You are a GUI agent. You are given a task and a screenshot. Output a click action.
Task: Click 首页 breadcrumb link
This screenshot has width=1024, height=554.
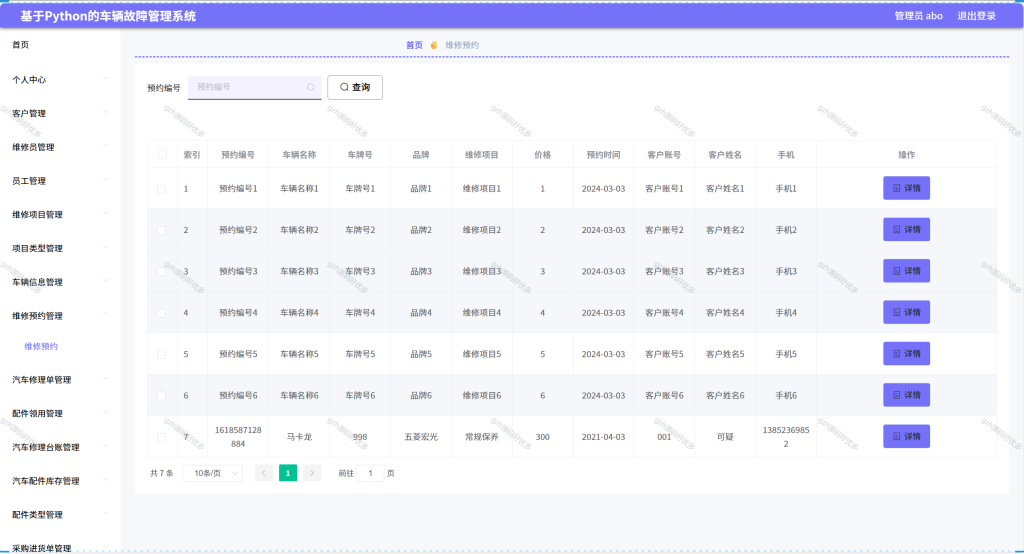pyautogui.click(x=414, y=45)
